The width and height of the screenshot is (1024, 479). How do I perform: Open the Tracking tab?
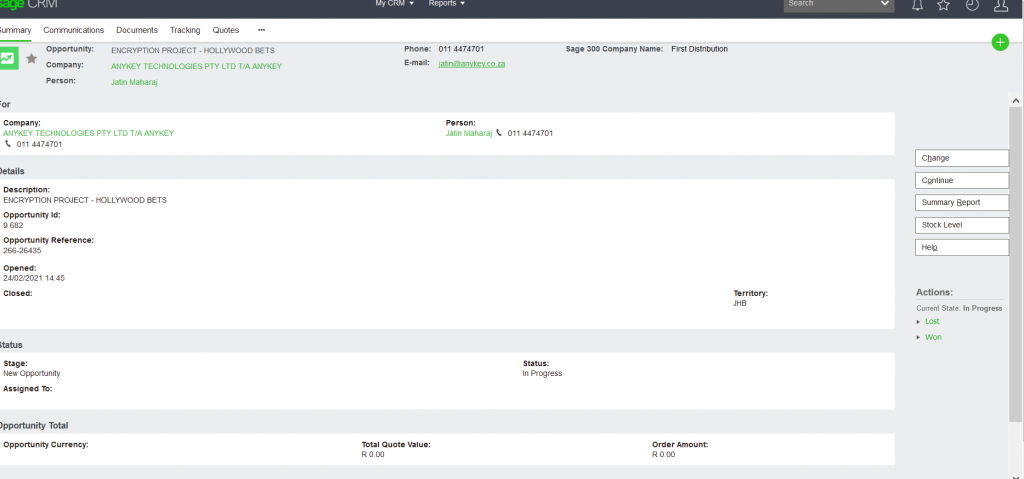pyautogui.click(x=185, y=30)
